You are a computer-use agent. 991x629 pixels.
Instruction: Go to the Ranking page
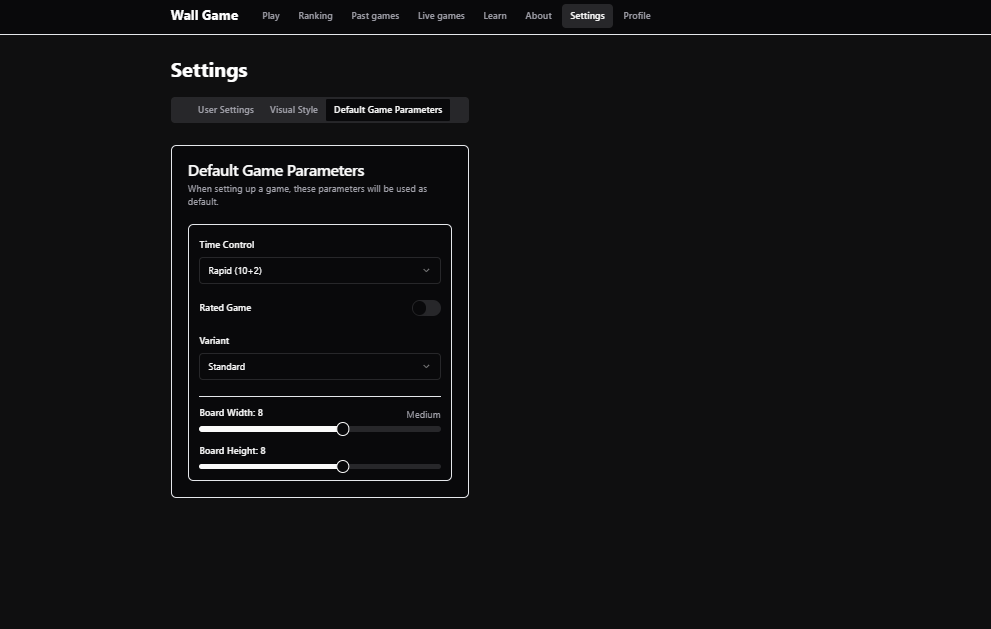click(315, 16)
